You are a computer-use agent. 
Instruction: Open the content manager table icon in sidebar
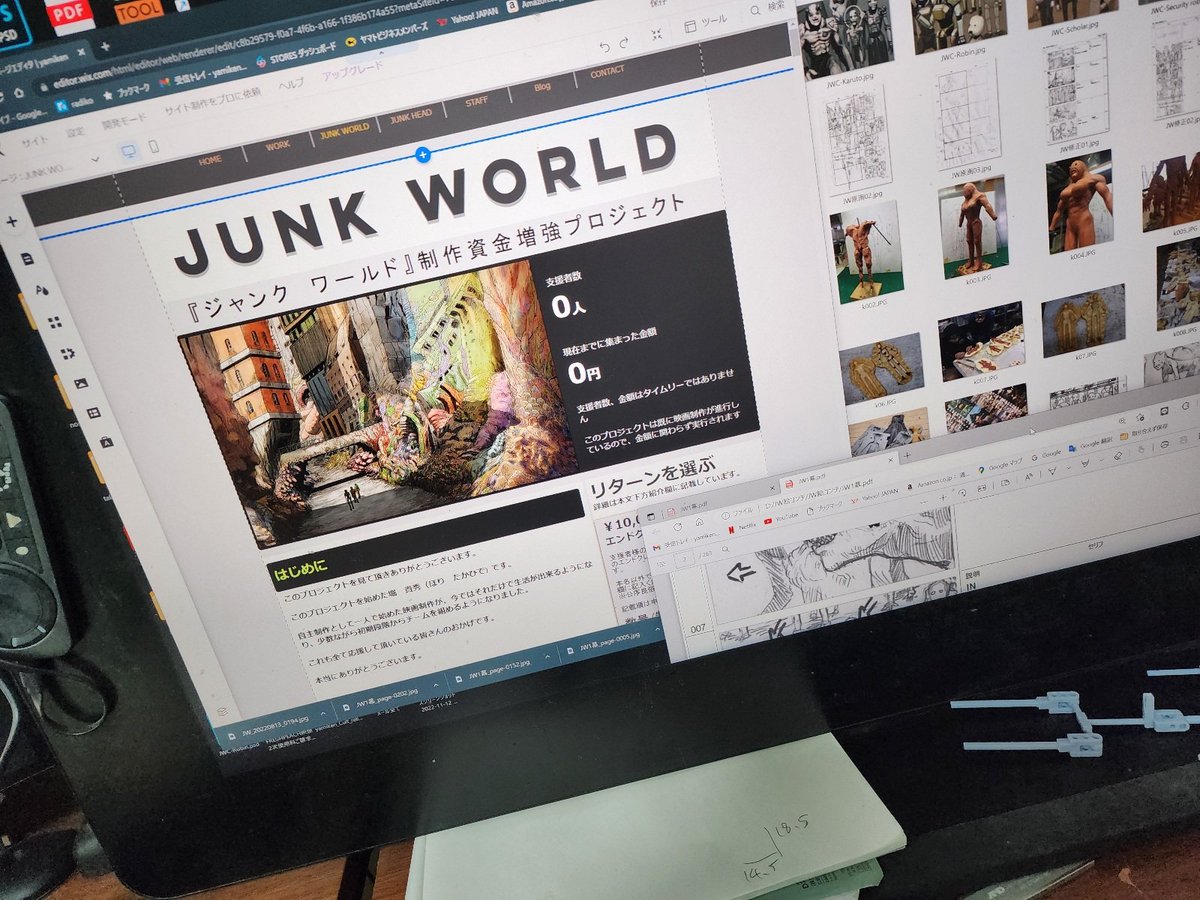(94, 412)
